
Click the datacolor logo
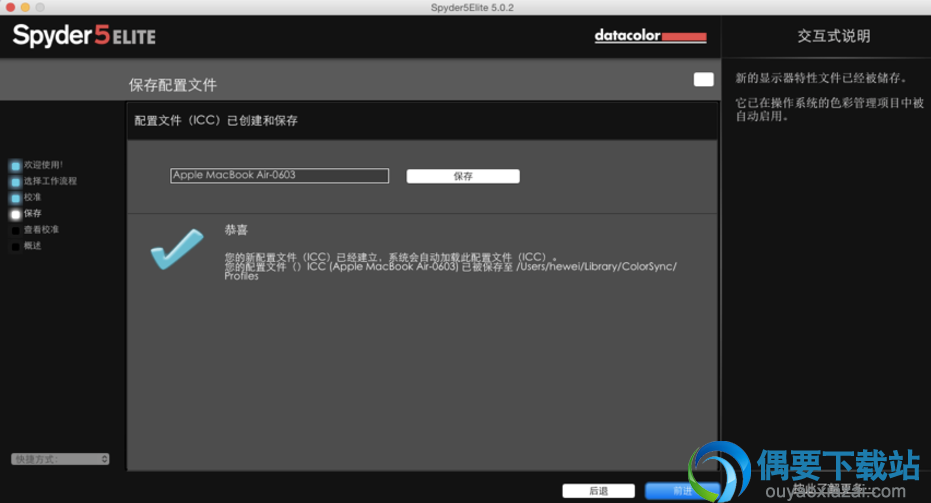coord(650,36)
